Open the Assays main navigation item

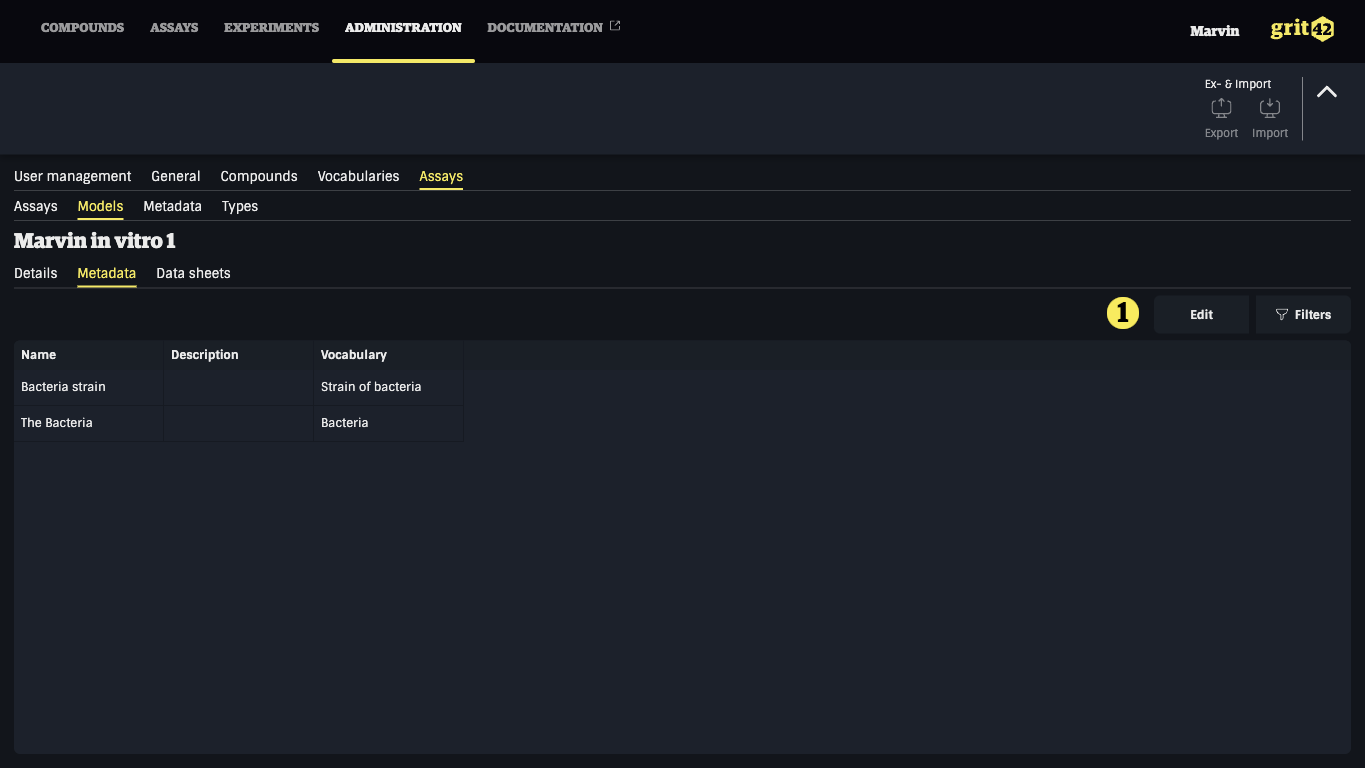(x=174, y=28)
